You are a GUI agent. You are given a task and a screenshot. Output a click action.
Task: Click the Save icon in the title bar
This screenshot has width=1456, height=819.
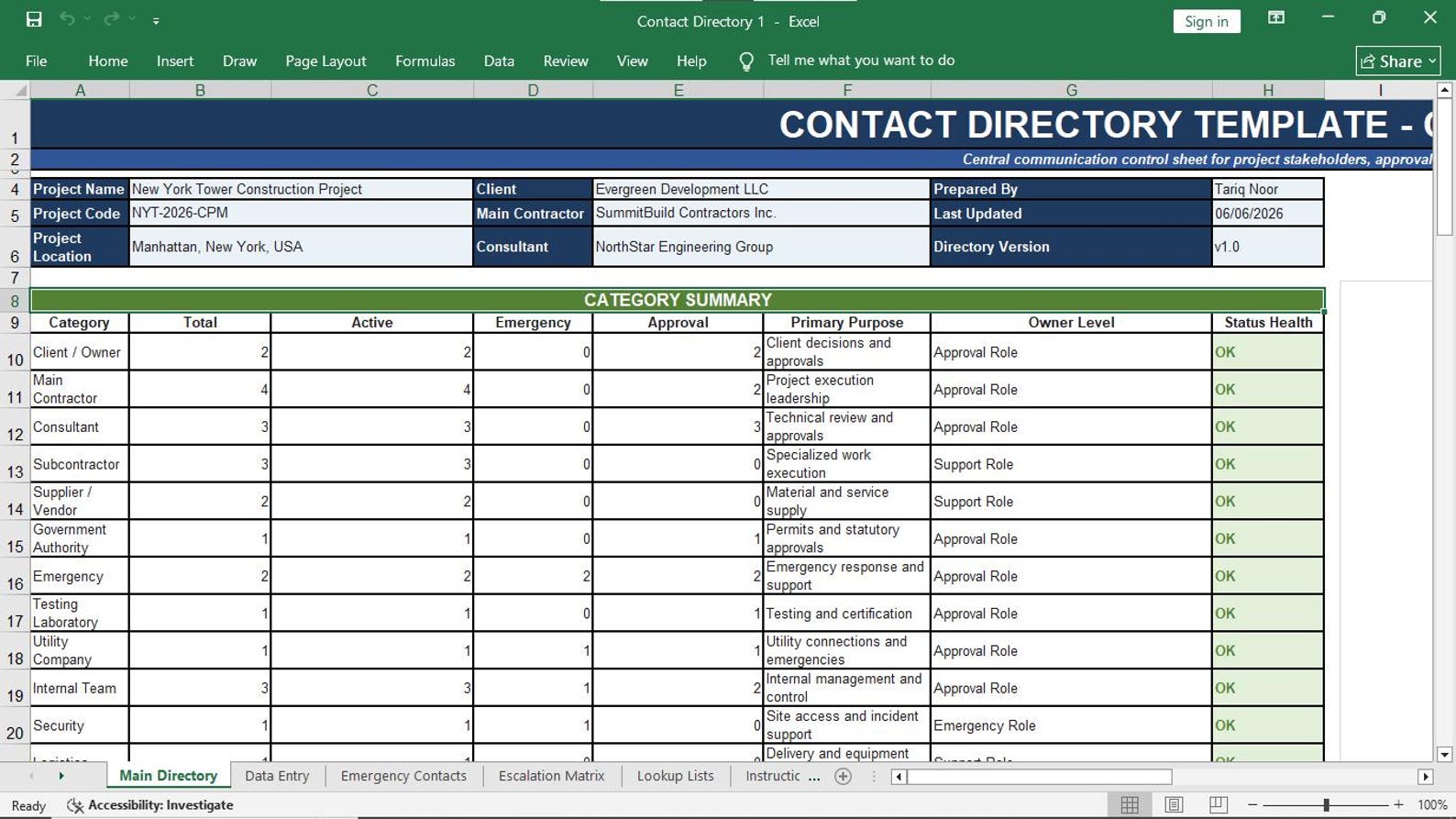click(34, 19)
